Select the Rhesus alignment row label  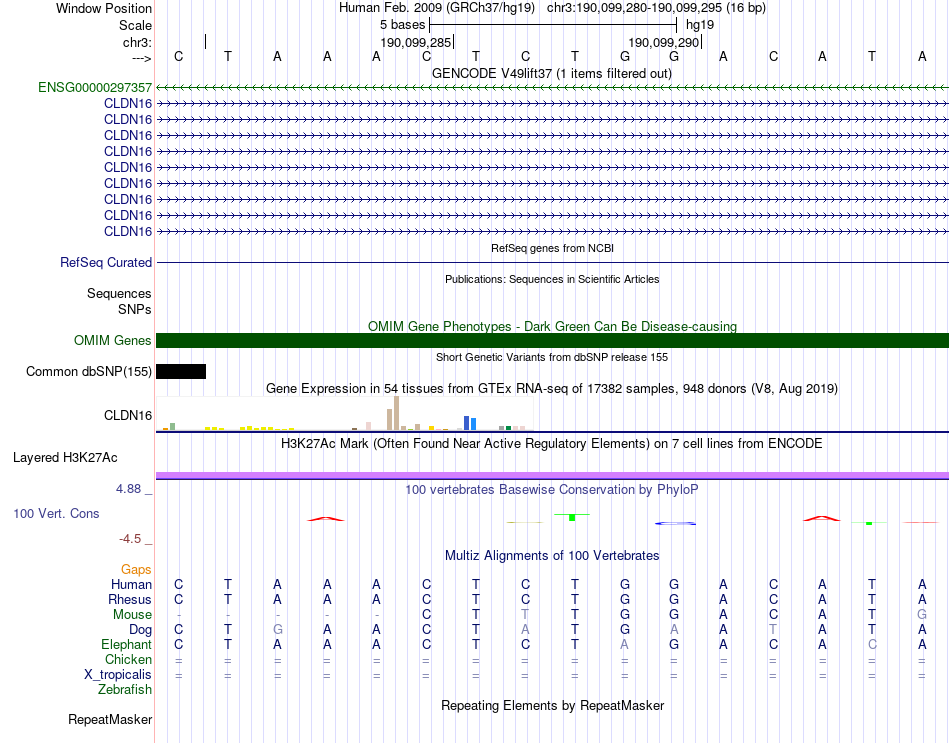point(130,599)
